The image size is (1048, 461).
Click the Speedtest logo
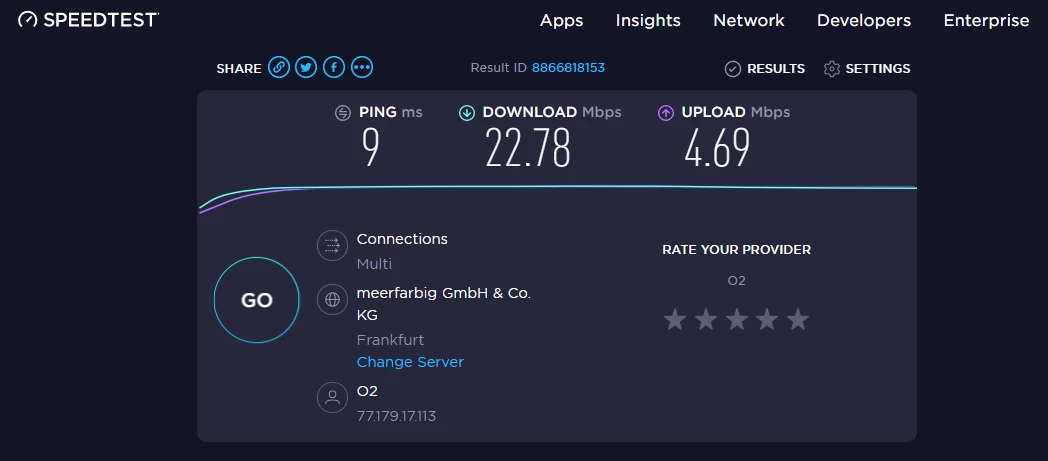tap(89, 20)
